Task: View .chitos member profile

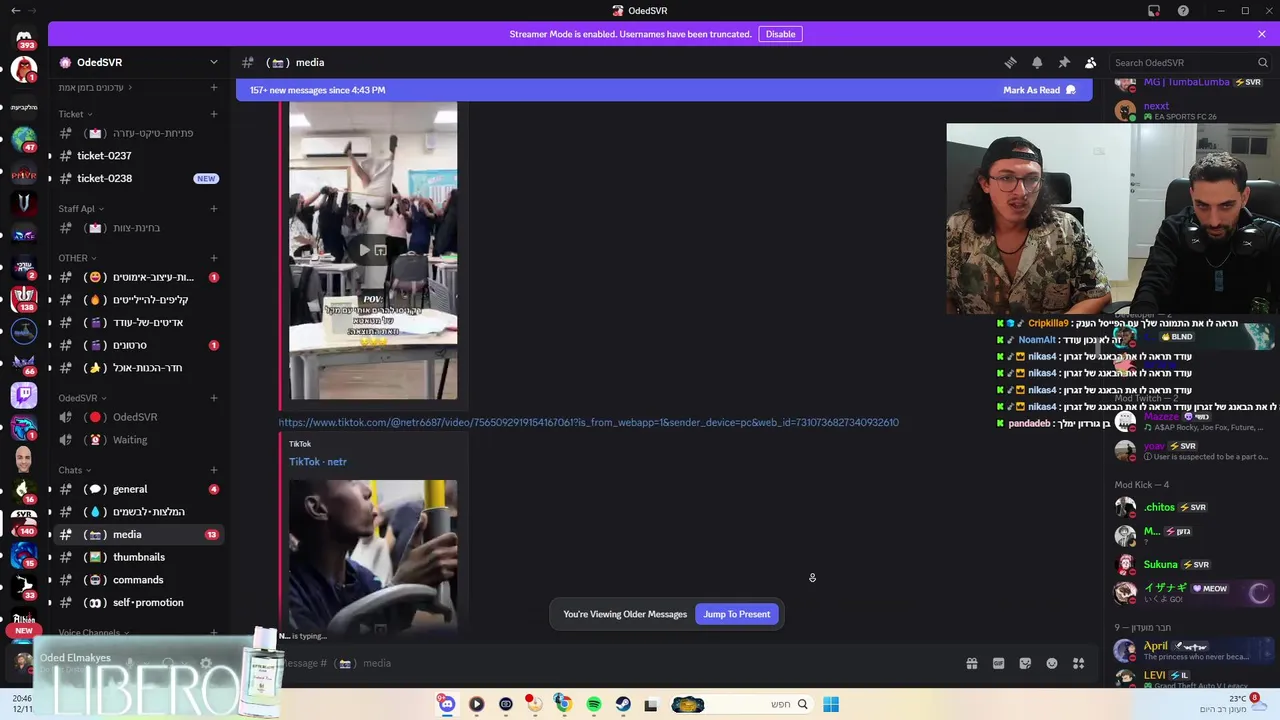Action: (1190, 507)
